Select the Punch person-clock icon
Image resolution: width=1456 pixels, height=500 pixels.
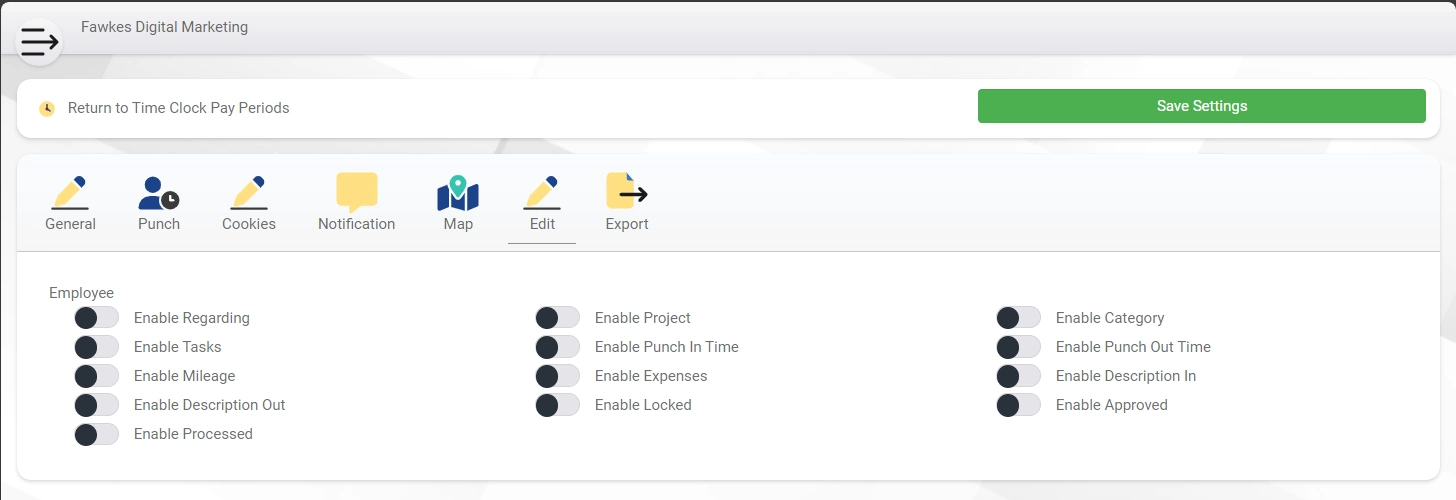point(159,192)
